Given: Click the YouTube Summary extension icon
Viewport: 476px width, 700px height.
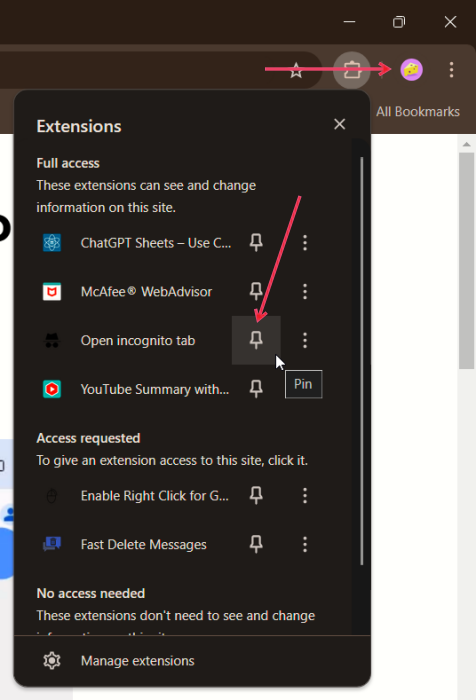Looking at the screenshot, I should [x=52, y=389].
